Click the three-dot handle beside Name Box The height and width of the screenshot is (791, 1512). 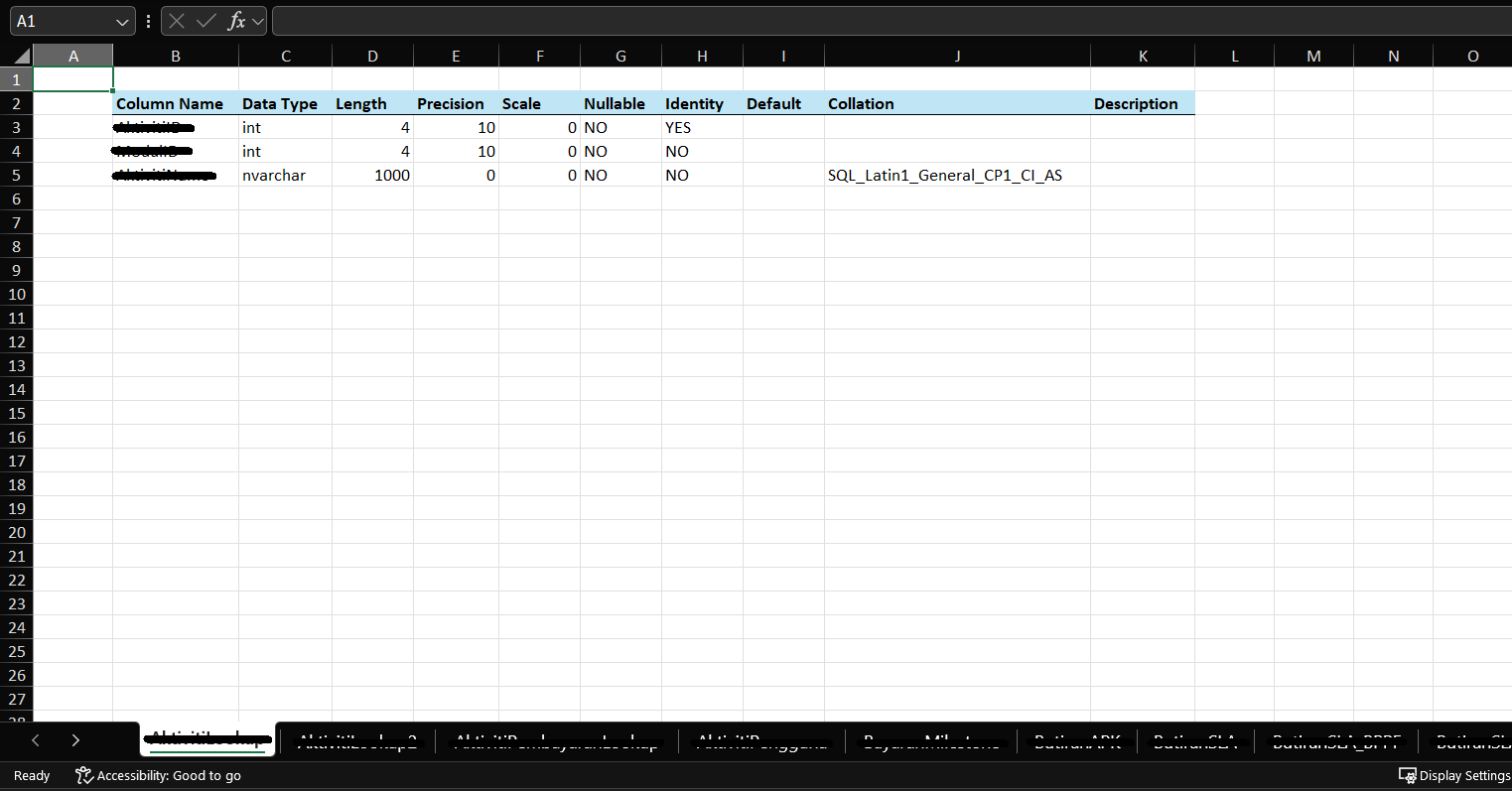click(149, 21)
